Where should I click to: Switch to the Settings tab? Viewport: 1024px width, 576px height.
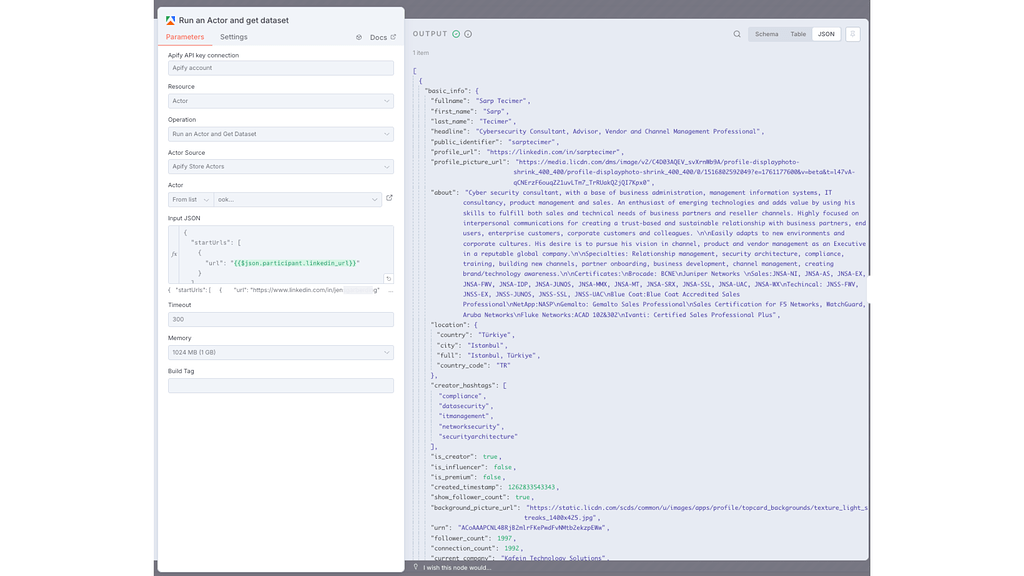[x=233, y=36]
